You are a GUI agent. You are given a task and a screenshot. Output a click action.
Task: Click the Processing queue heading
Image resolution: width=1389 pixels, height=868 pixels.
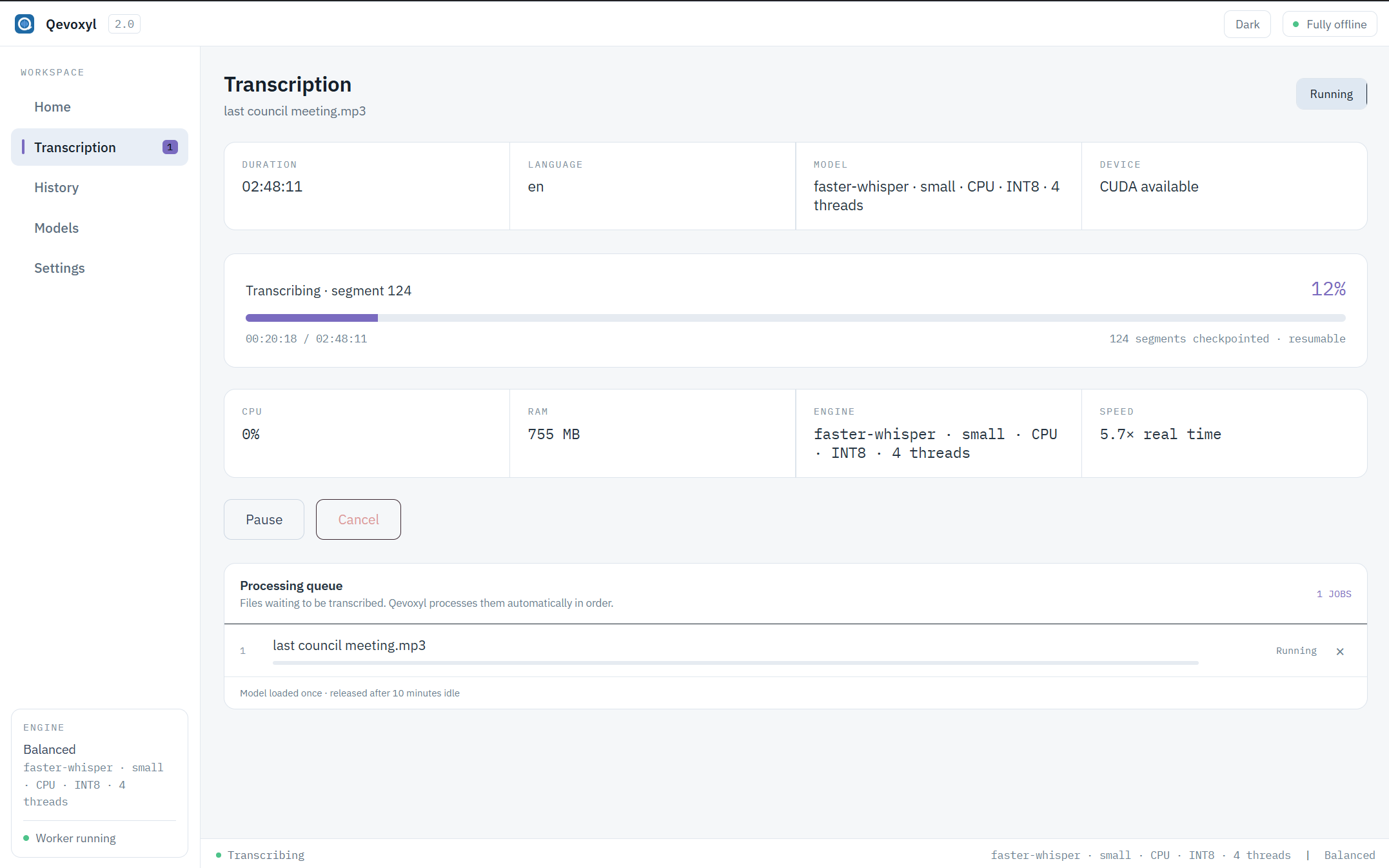coord(291,586)
